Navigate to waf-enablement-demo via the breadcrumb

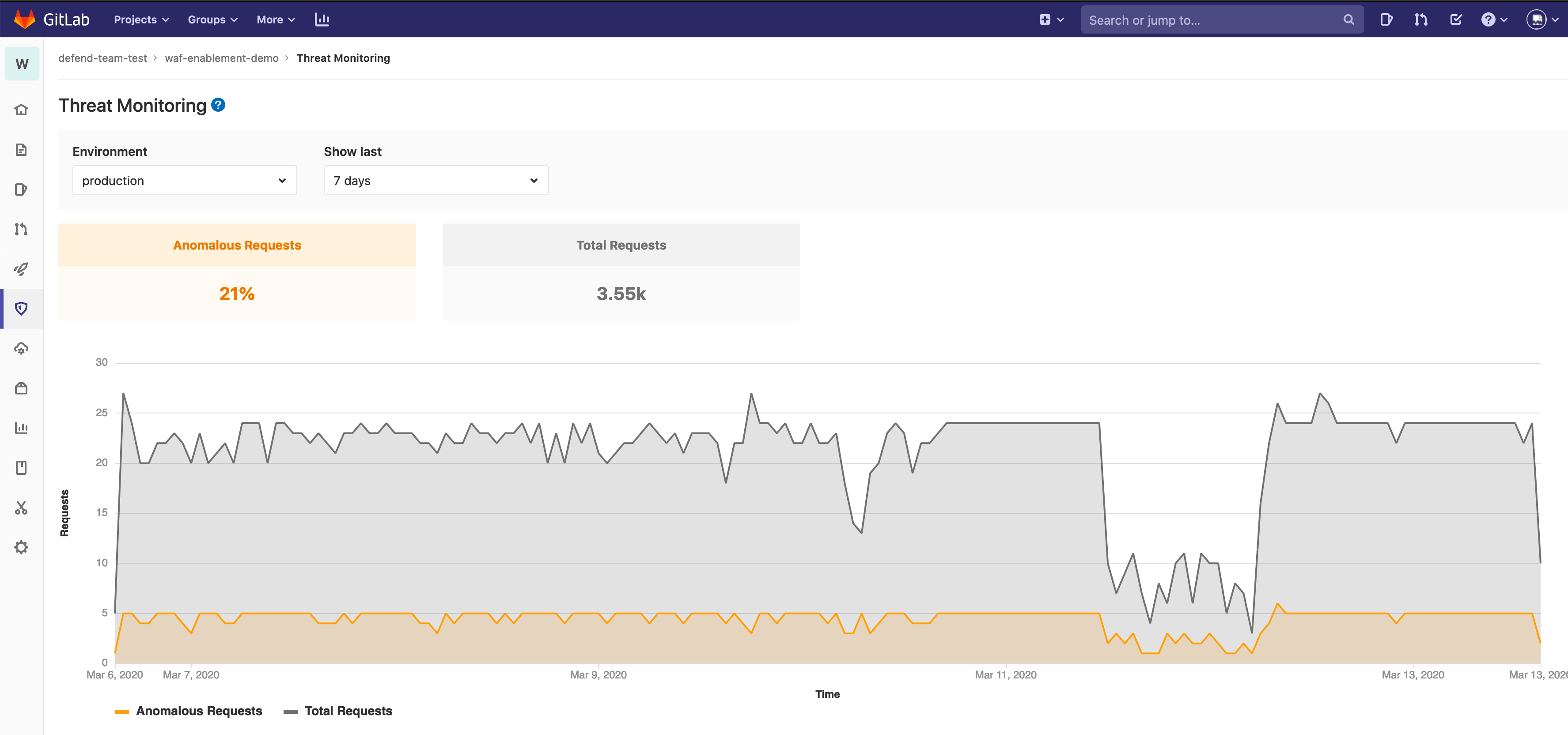click(x=222, y=58)
